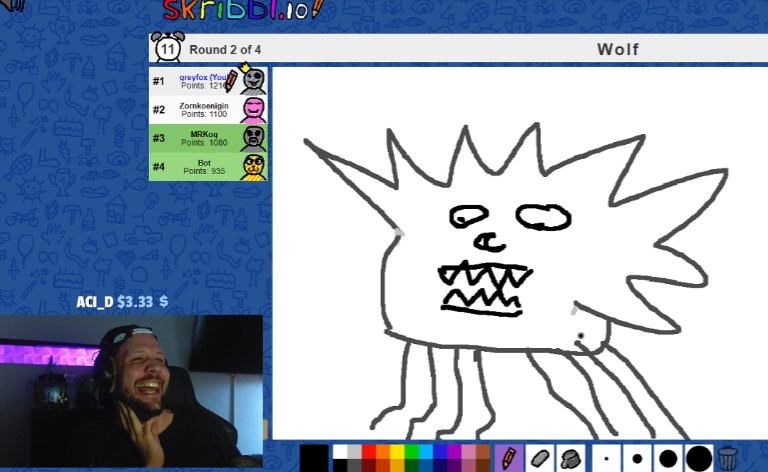768x472 pixels.
Task: Pick the orange color swatch
Action: pos(383,451)
